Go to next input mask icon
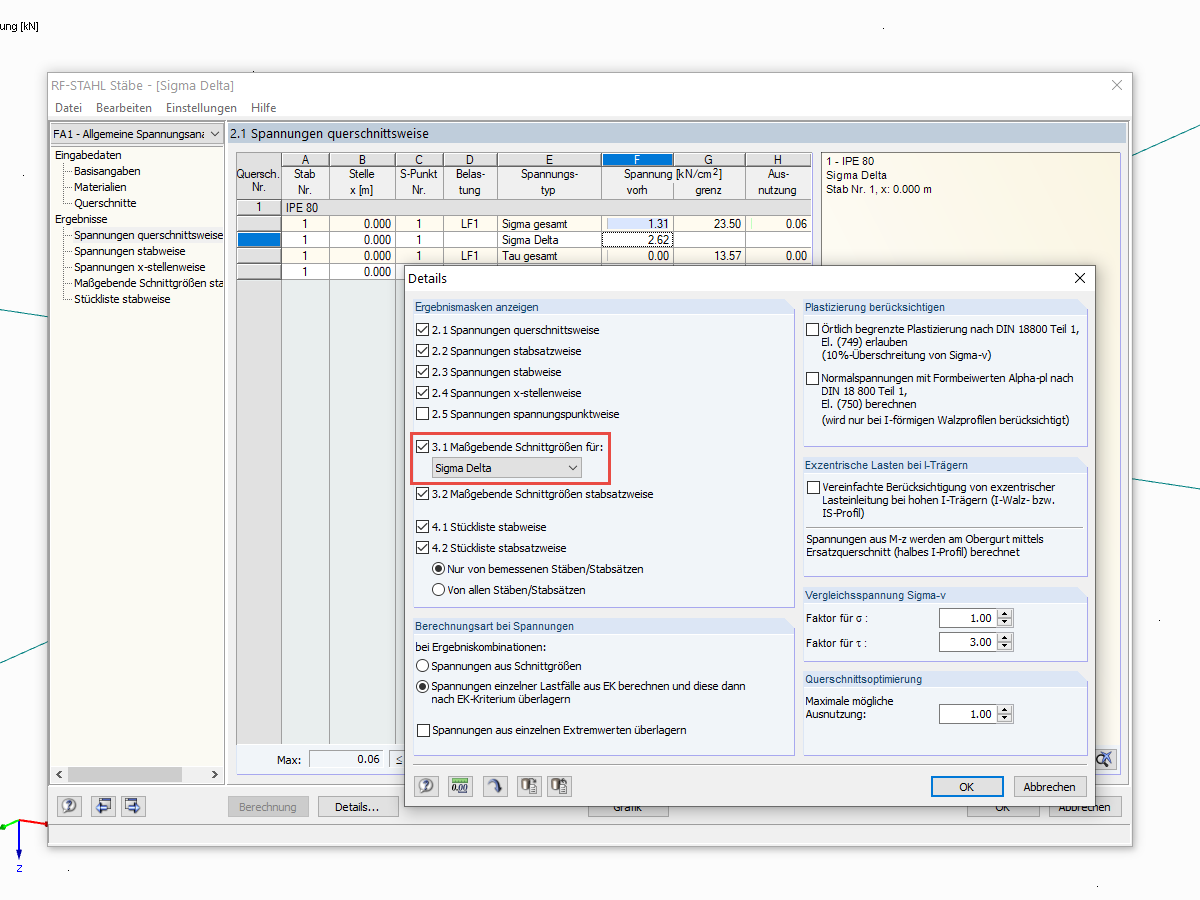Screen dimensions: 1200x900 click(134, 806)
